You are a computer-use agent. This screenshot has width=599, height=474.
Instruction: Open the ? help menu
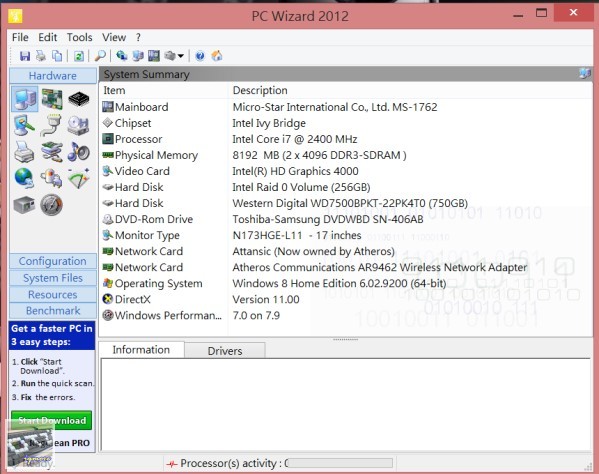[x=138, y=37]
